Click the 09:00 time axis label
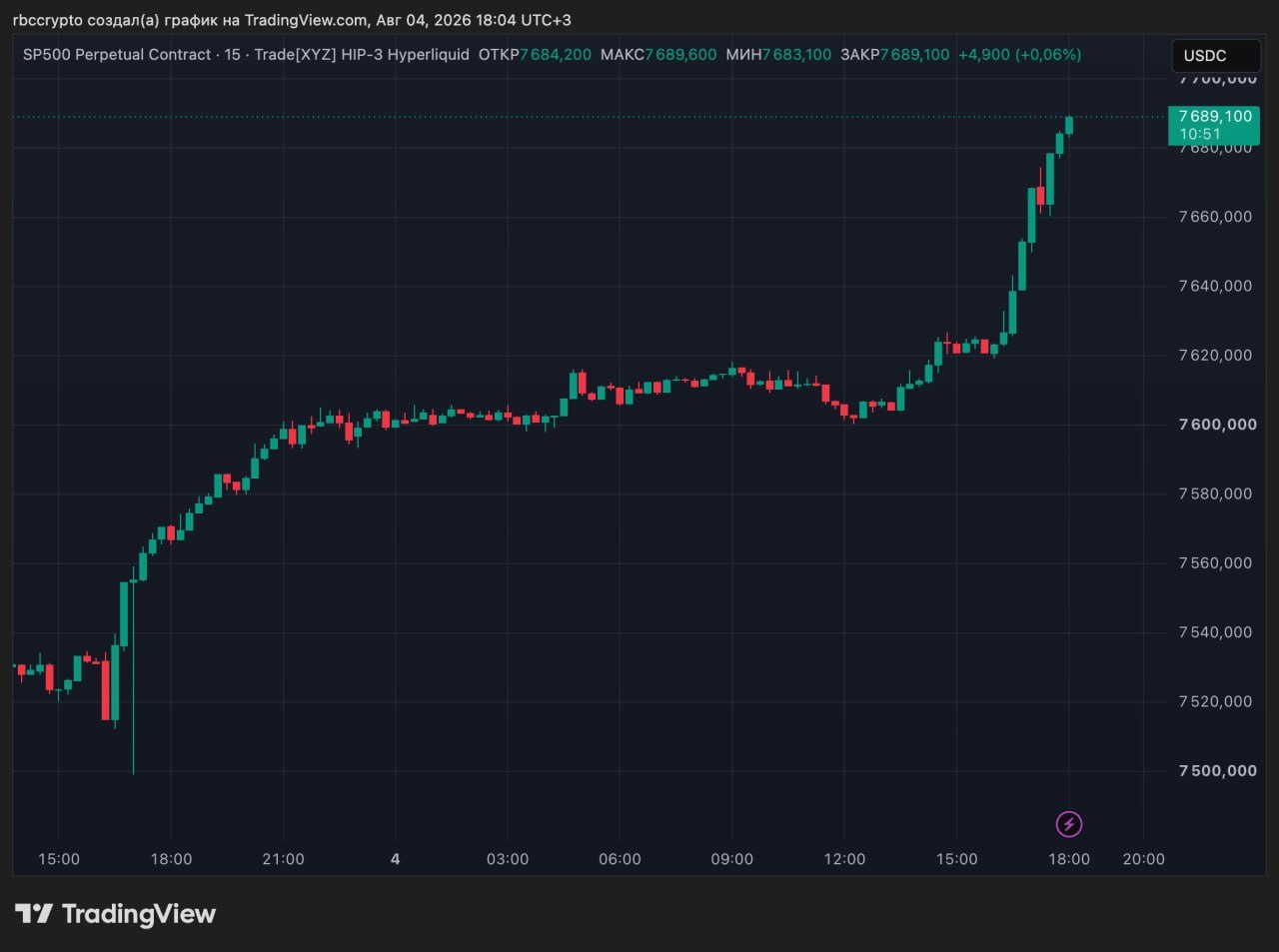The image size is (1279, 952). tap(731, 859)
